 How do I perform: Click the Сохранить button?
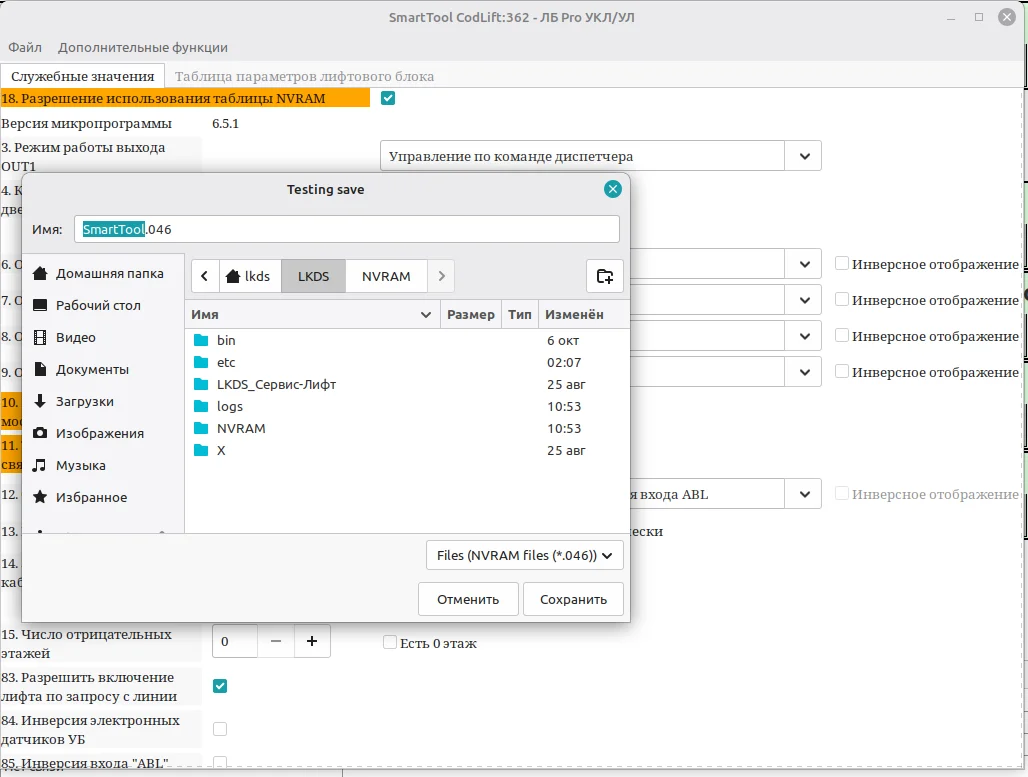(573, 599)
